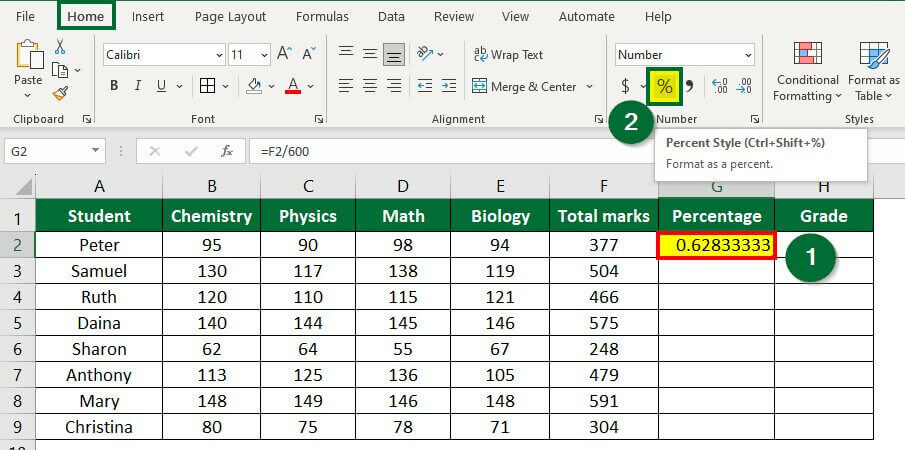The height and width of the screenshot is (450, 905).
Task: Select cell with total 575
Action: pos(604,323)
